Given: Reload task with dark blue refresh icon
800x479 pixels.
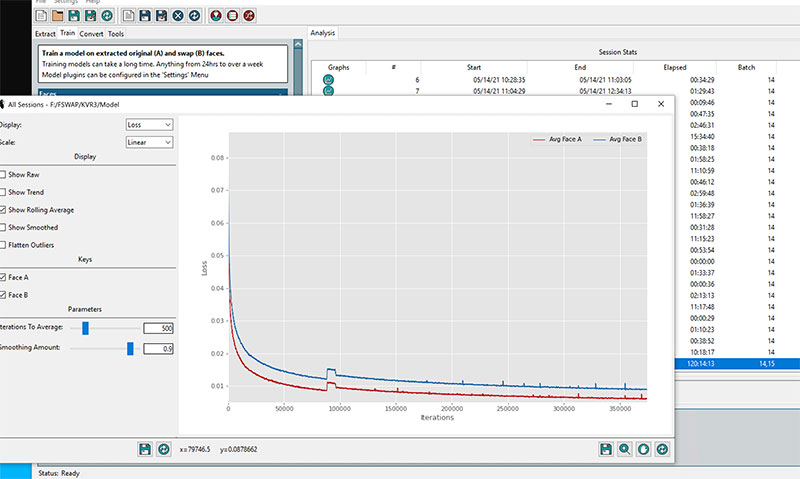Looking at the screenshot, I should pos(194,16).
